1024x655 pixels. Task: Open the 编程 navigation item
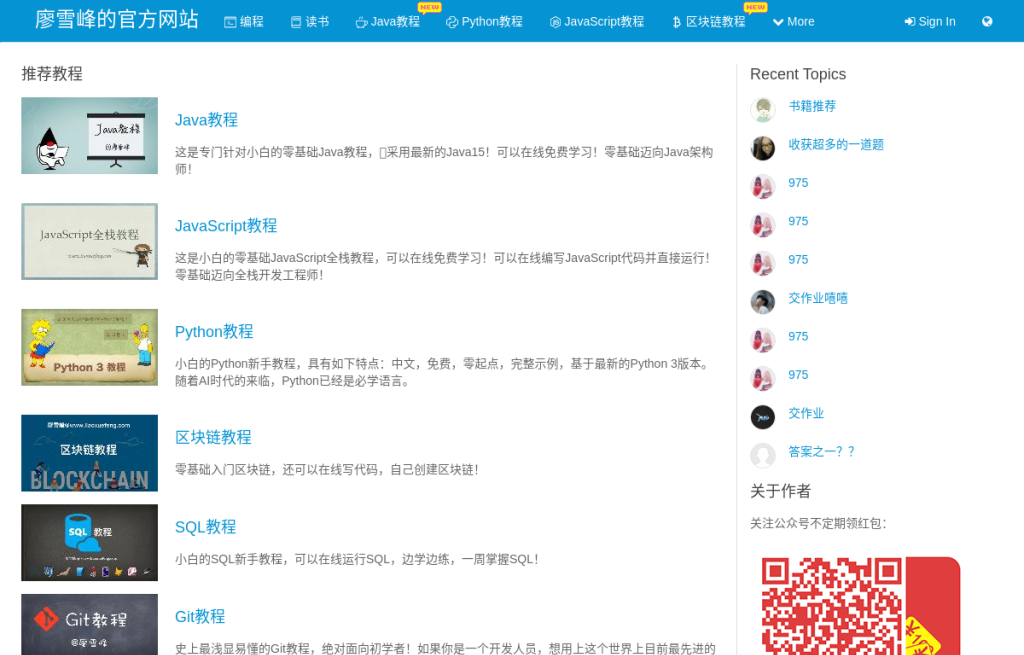point(244,21)
